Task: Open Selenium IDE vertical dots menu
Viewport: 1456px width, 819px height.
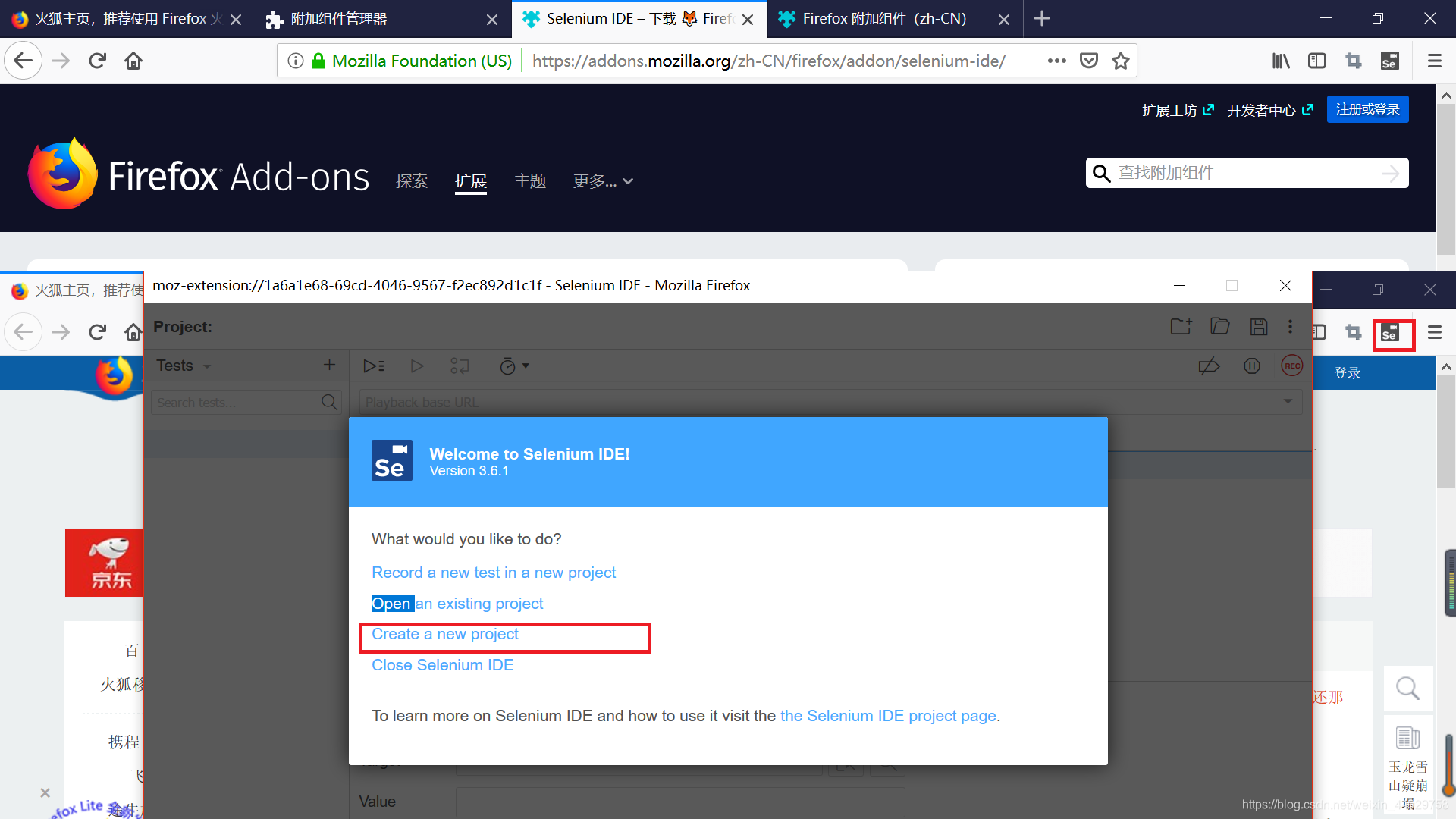Action: pyautogui.click(x=1290, y=327)
